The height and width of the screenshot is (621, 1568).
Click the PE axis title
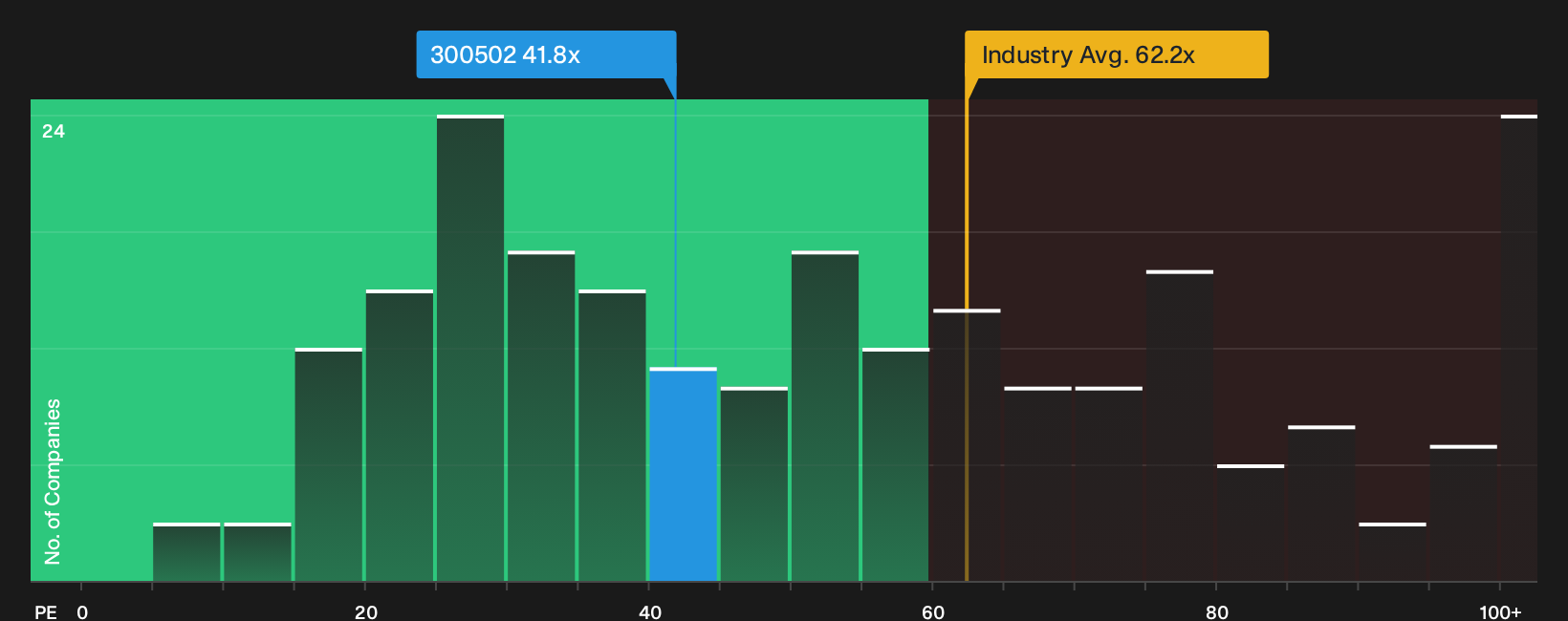pyautogui.click(x=46, y=611)
